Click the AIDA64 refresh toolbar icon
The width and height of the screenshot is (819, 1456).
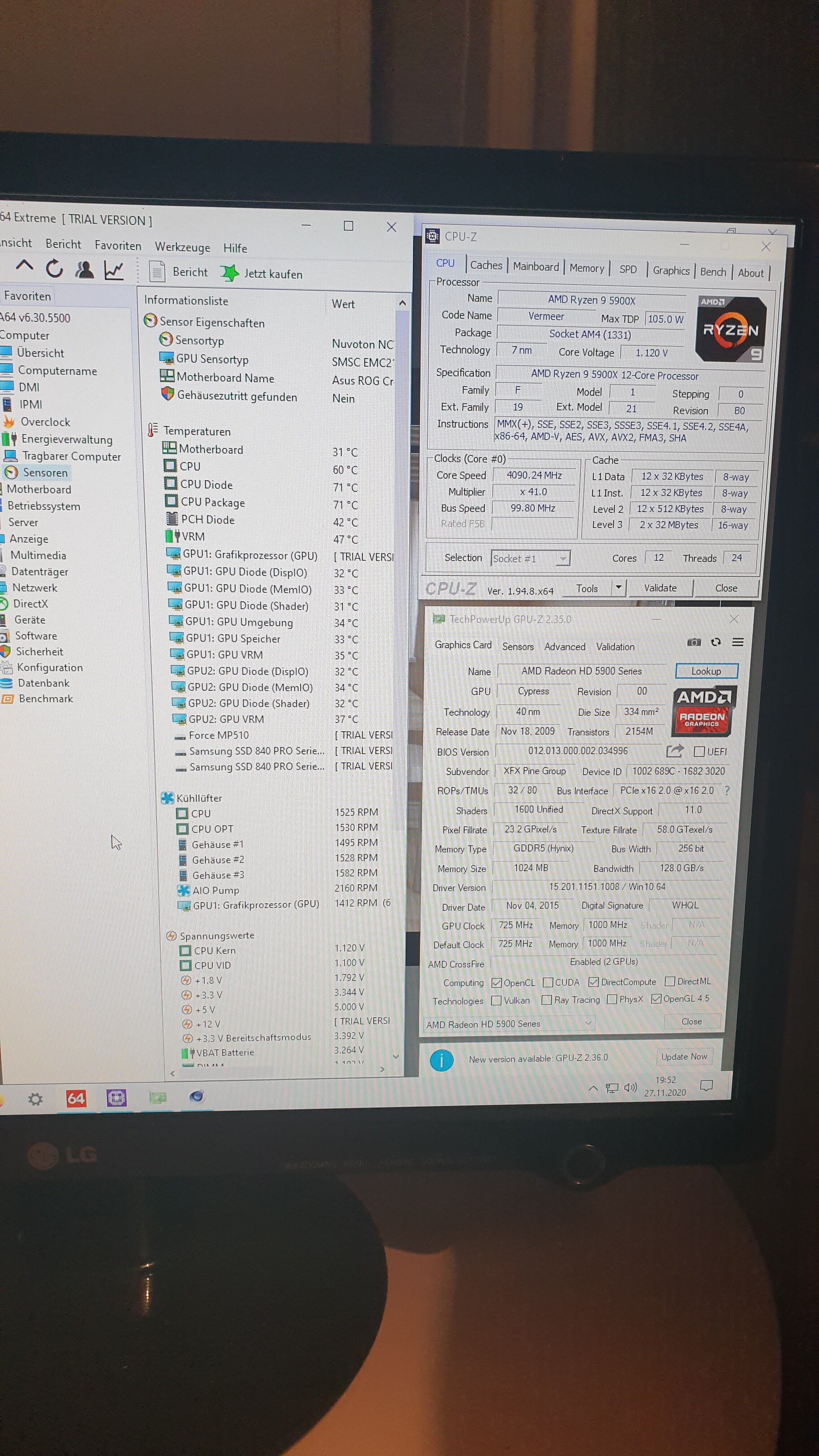pyautogui.click(x=54, y=269)
